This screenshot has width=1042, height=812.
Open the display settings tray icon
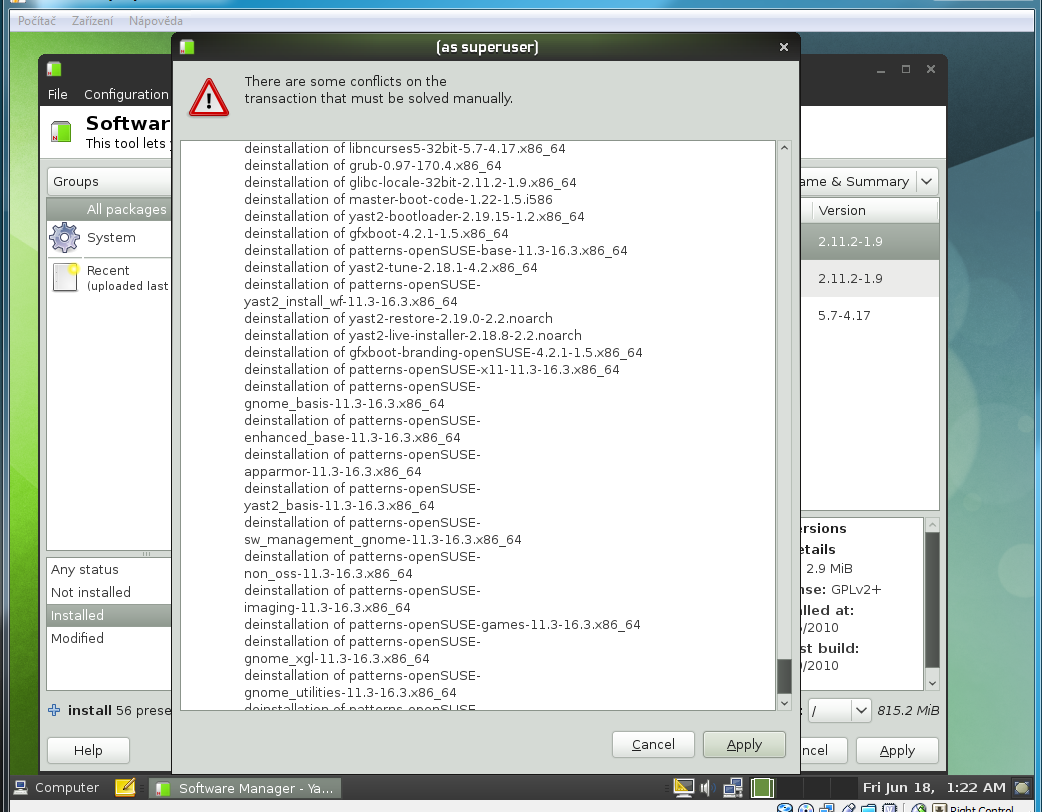[x=683, y=787]
